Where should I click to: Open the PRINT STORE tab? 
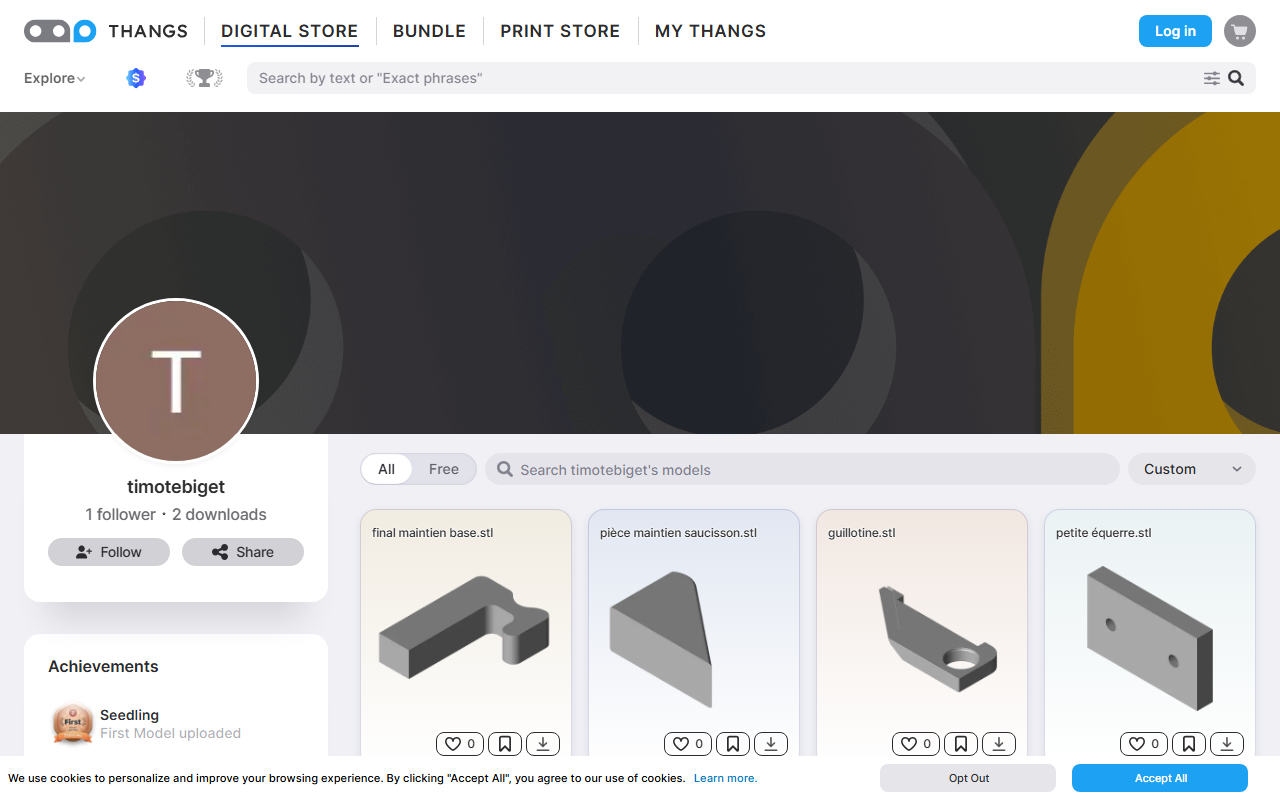[560, 31]
